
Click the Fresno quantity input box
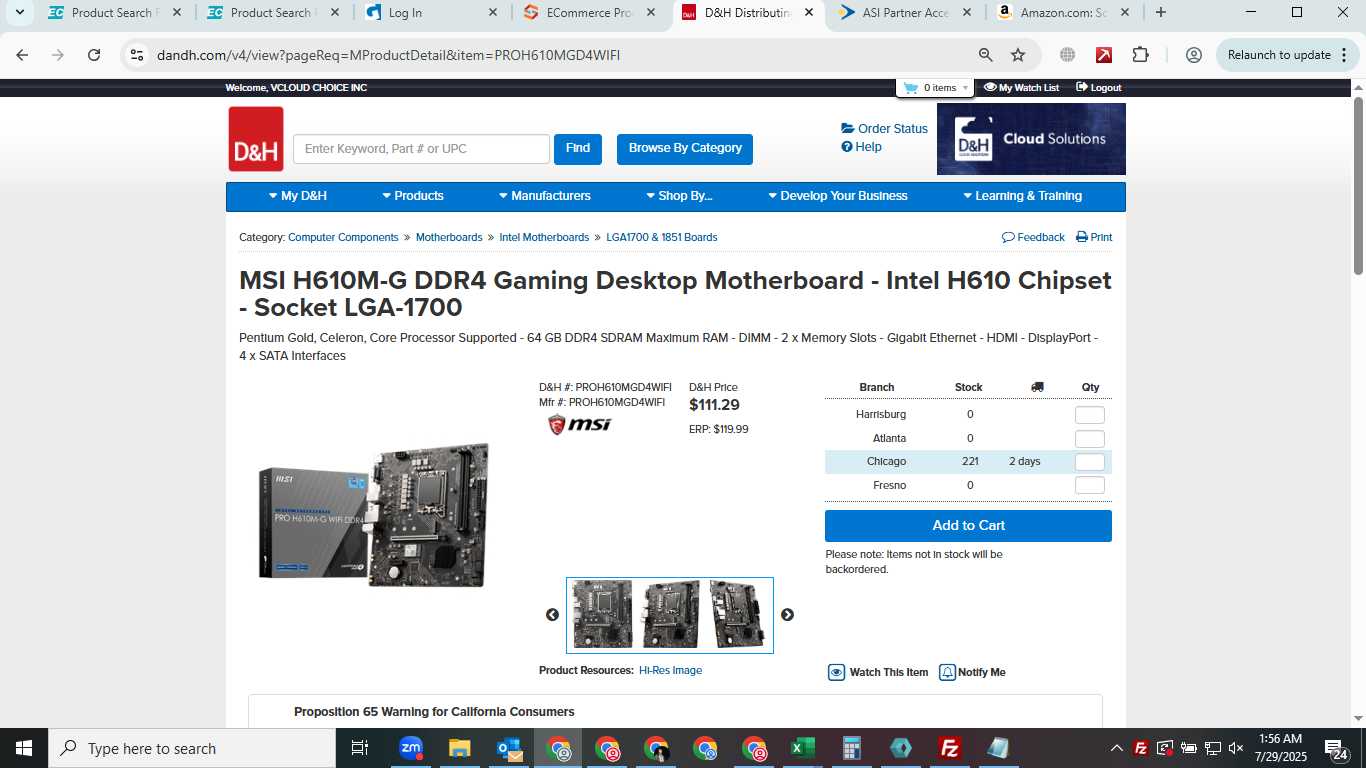click(1090, 485)
